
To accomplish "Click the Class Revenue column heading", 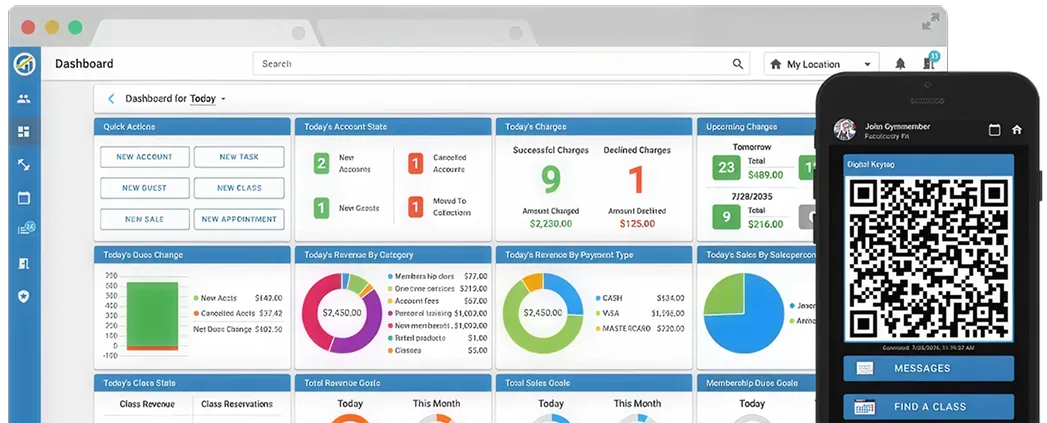I will (x=147, y=404).
